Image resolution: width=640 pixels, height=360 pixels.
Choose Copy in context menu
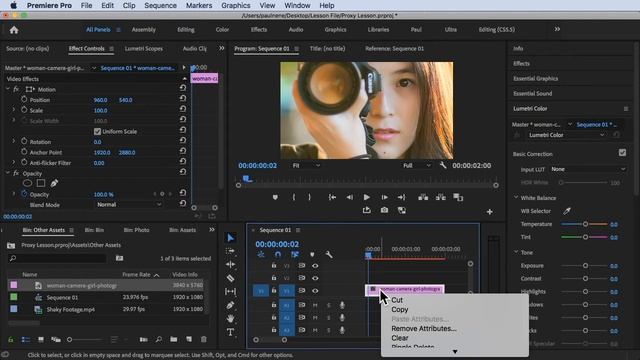400,309
